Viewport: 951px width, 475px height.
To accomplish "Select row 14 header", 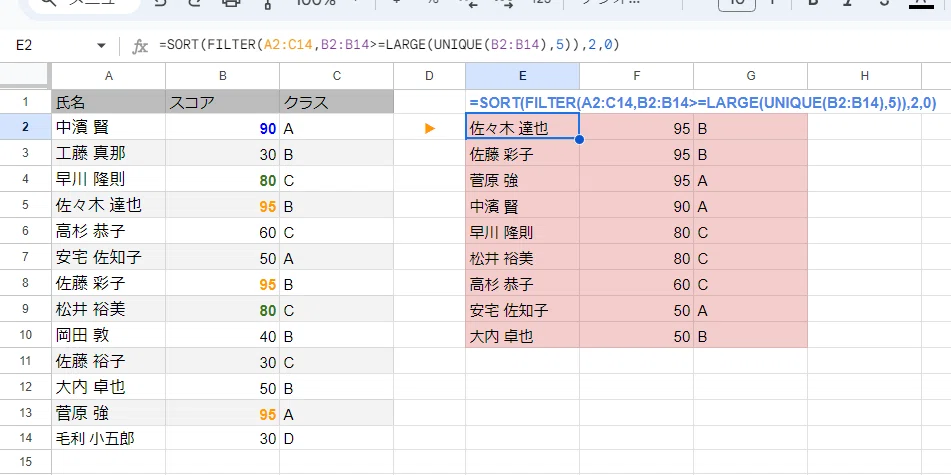I will tap(25, 439).
